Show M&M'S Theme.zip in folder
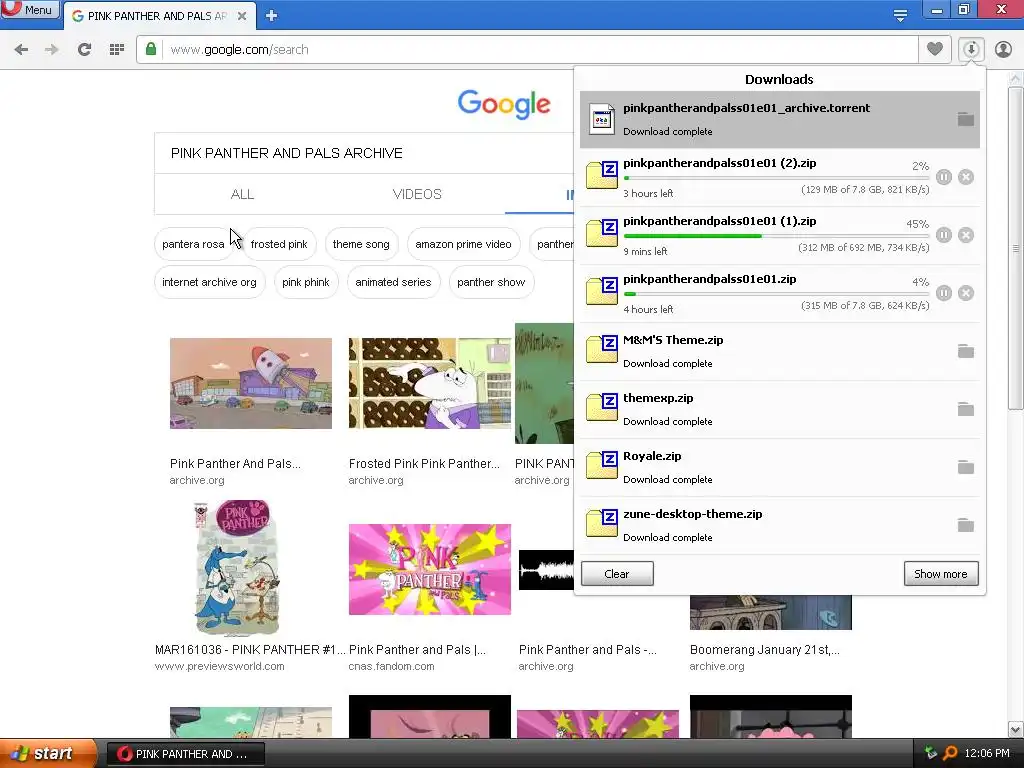The image size is (1024, 768). 966,351
